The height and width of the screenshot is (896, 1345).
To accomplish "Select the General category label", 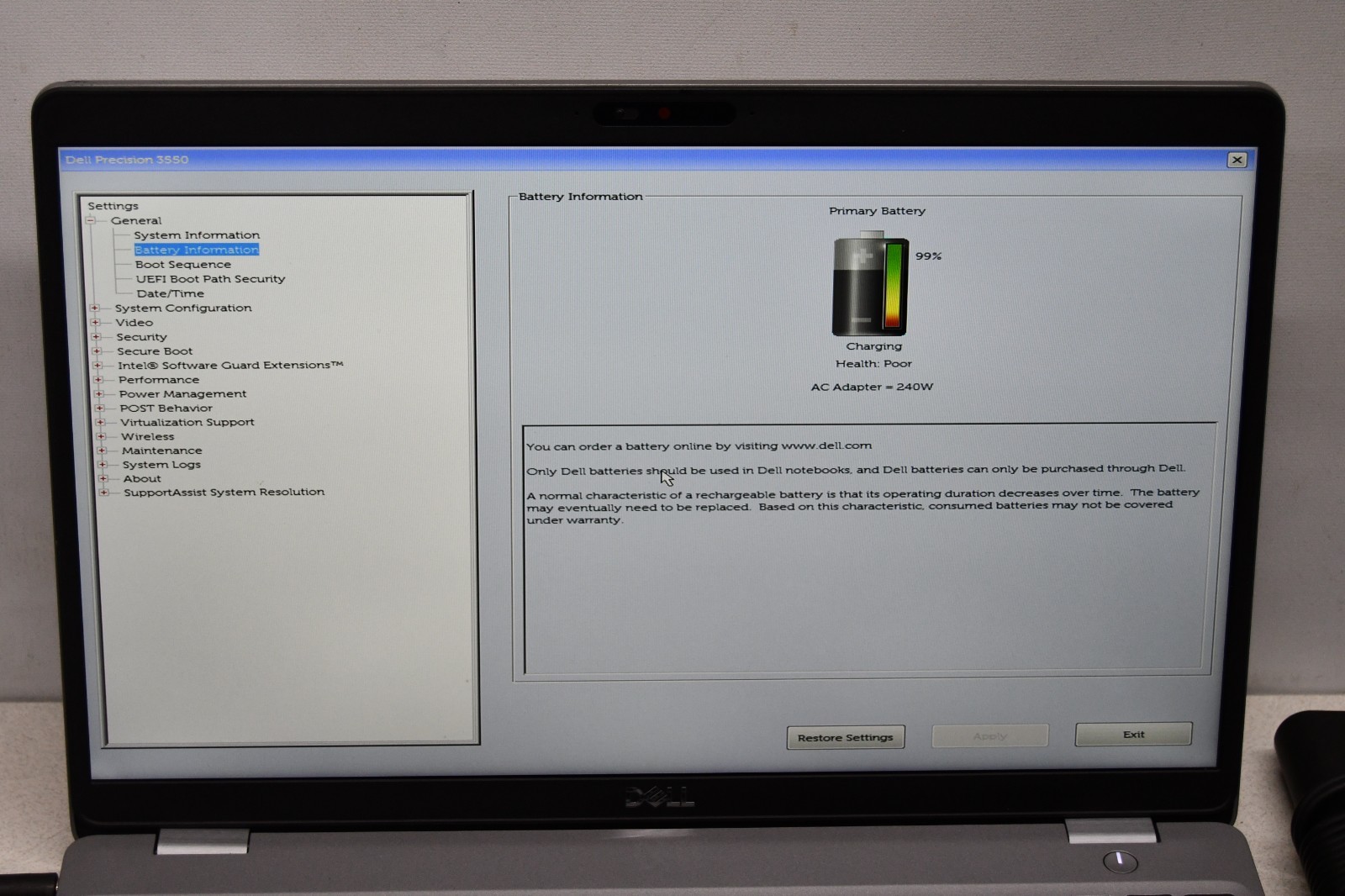I will 136,220.
